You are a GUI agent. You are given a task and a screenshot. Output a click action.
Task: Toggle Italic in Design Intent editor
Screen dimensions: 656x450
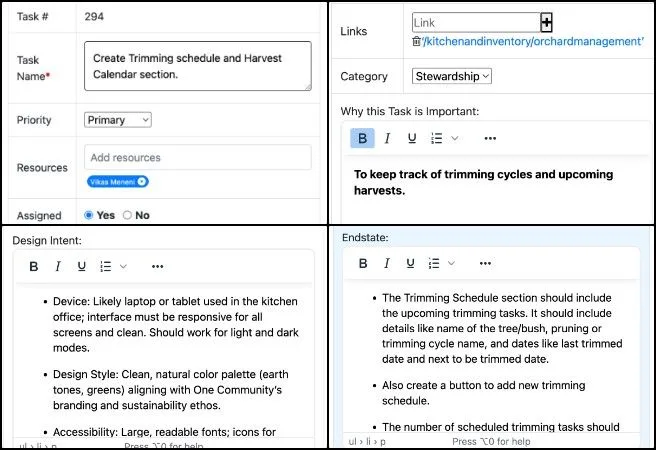[58, 266]
